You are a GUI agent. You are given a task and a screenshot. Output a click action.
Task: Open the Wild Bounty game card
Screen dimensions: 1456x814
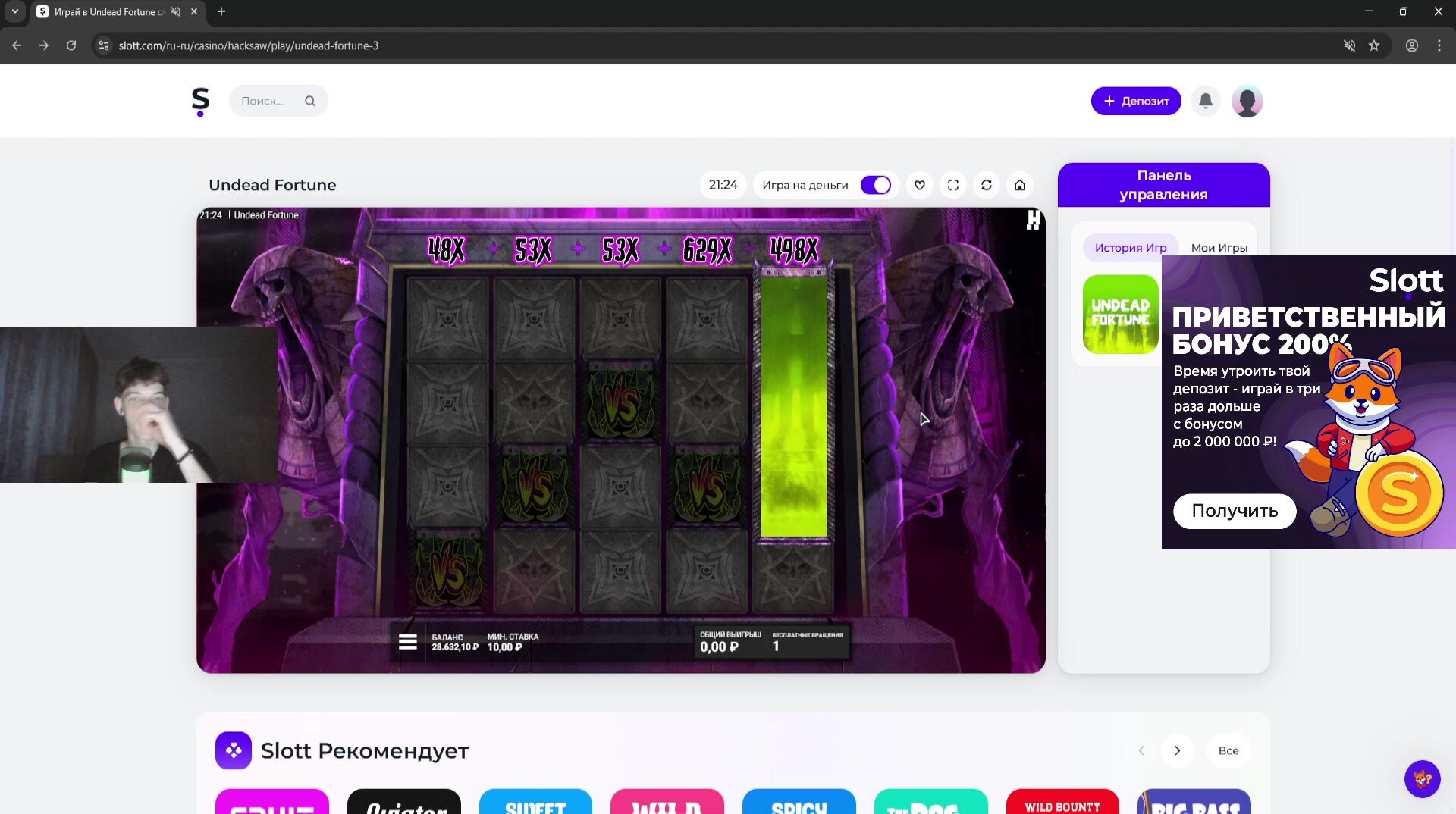(x=1062, y=802)
